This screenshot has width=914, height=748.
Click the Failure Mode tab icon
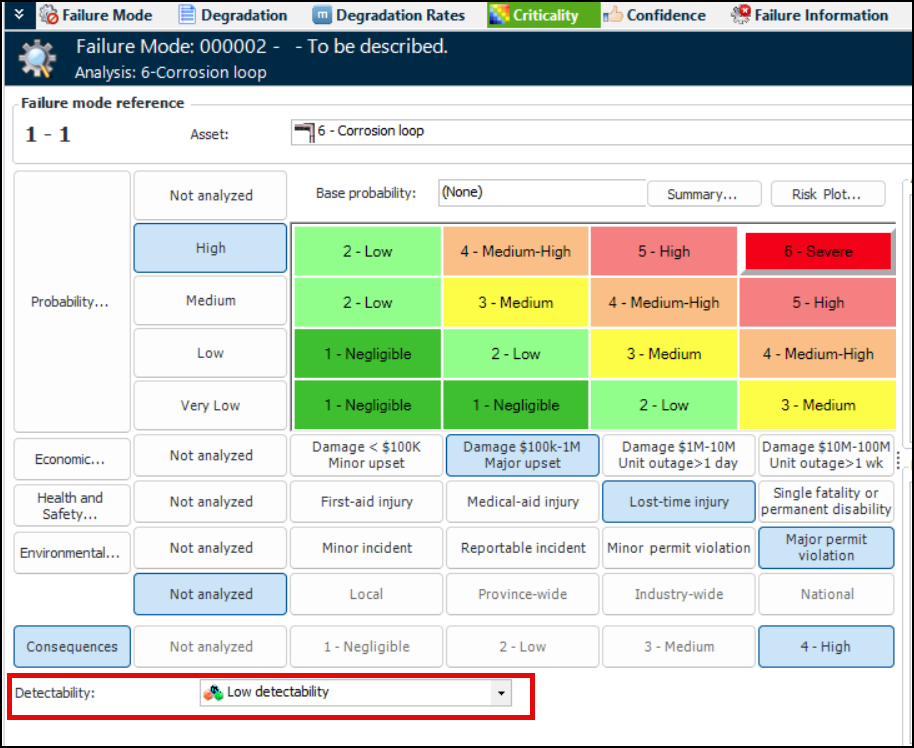(49, 15)
